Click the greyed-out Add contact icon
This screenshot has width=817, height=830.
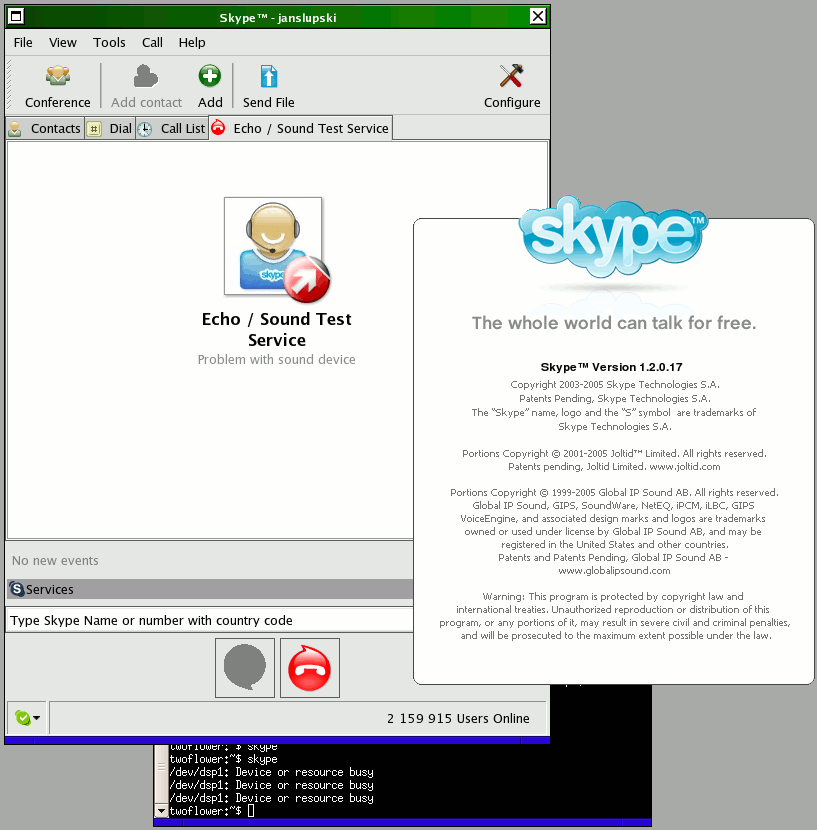pyautogui.click(x=146, y=77)
